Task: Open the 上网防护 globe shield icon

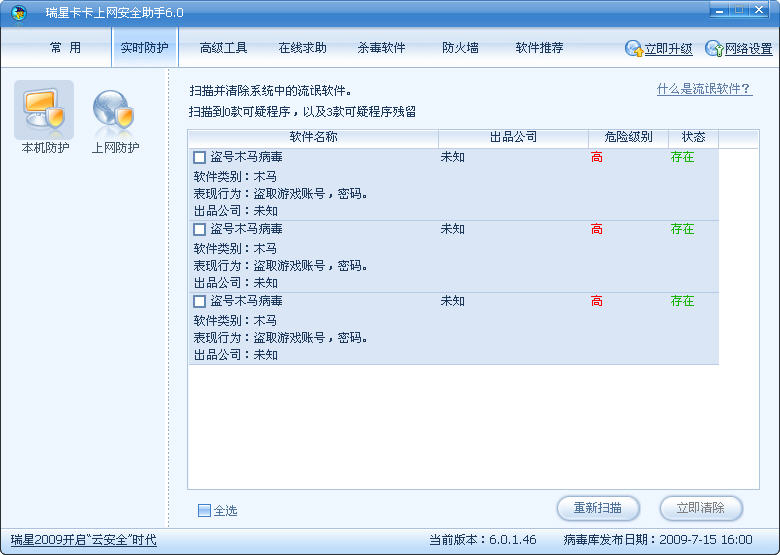Action: pyautogui.click(x=114, y=110)
